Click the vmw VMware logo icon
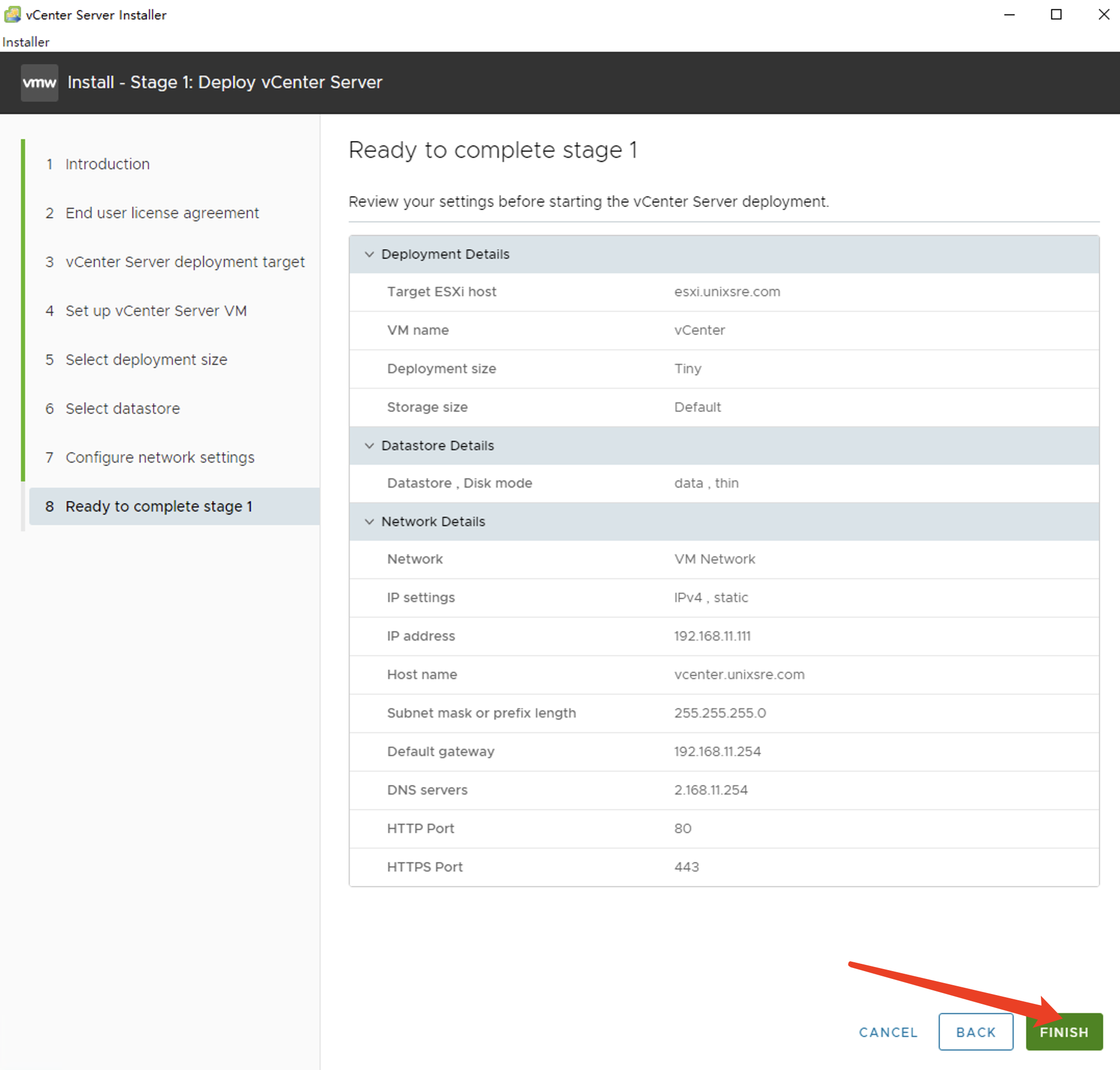This screenshot has height=1070, width=1120. click(x=37, y=83)
